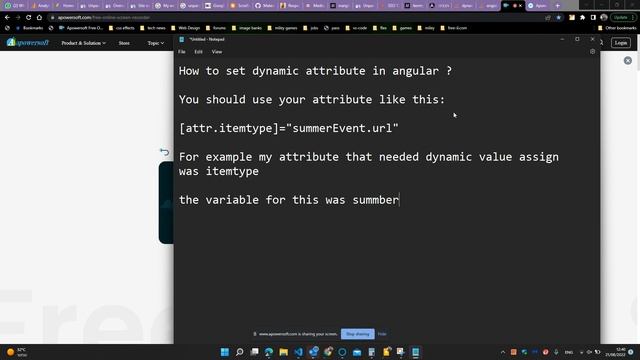Click the line with attr.itemtype in Notepad
Screen dimensions: 640x360
click(289, 128)
